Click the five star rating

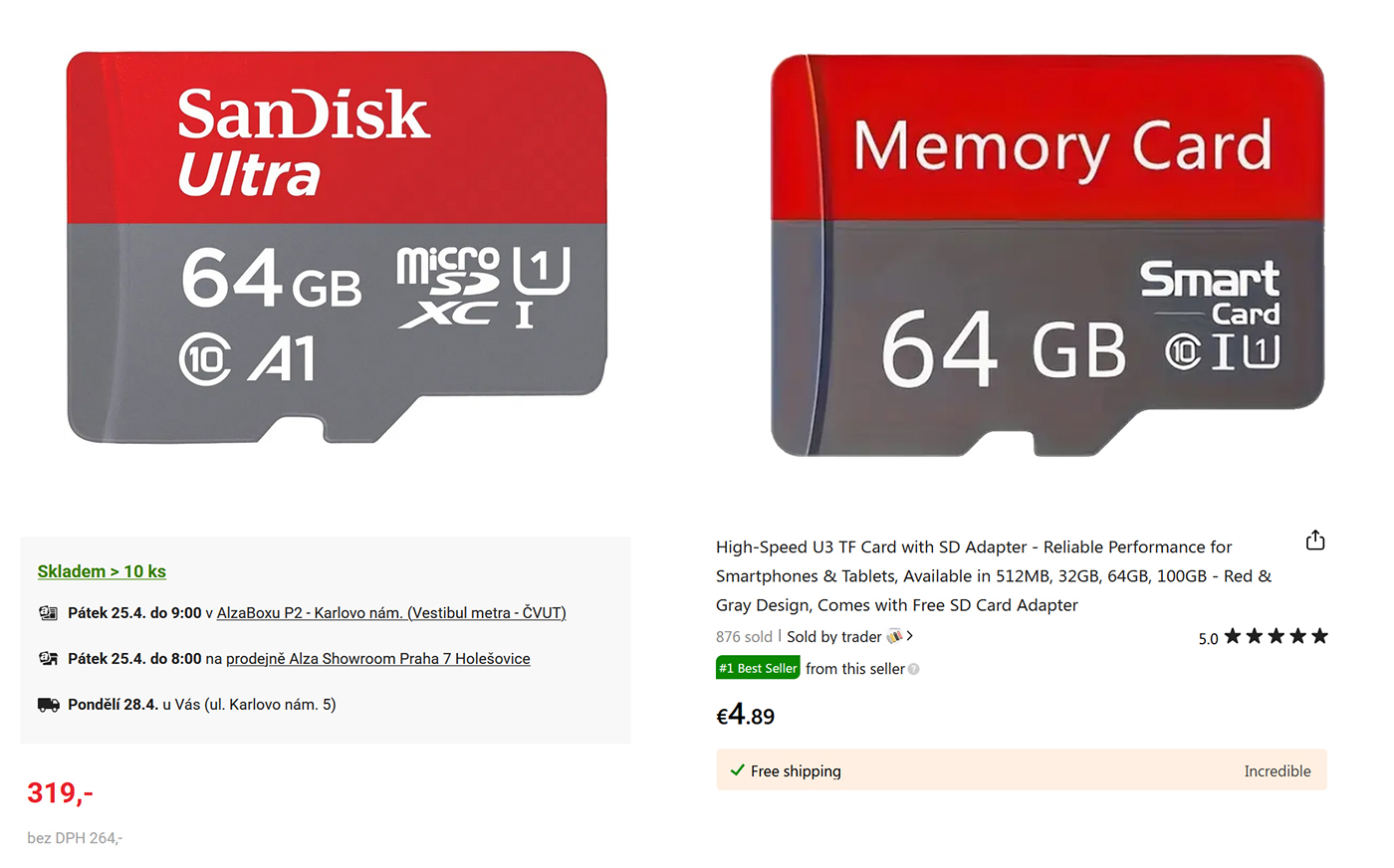[1276, 637]
